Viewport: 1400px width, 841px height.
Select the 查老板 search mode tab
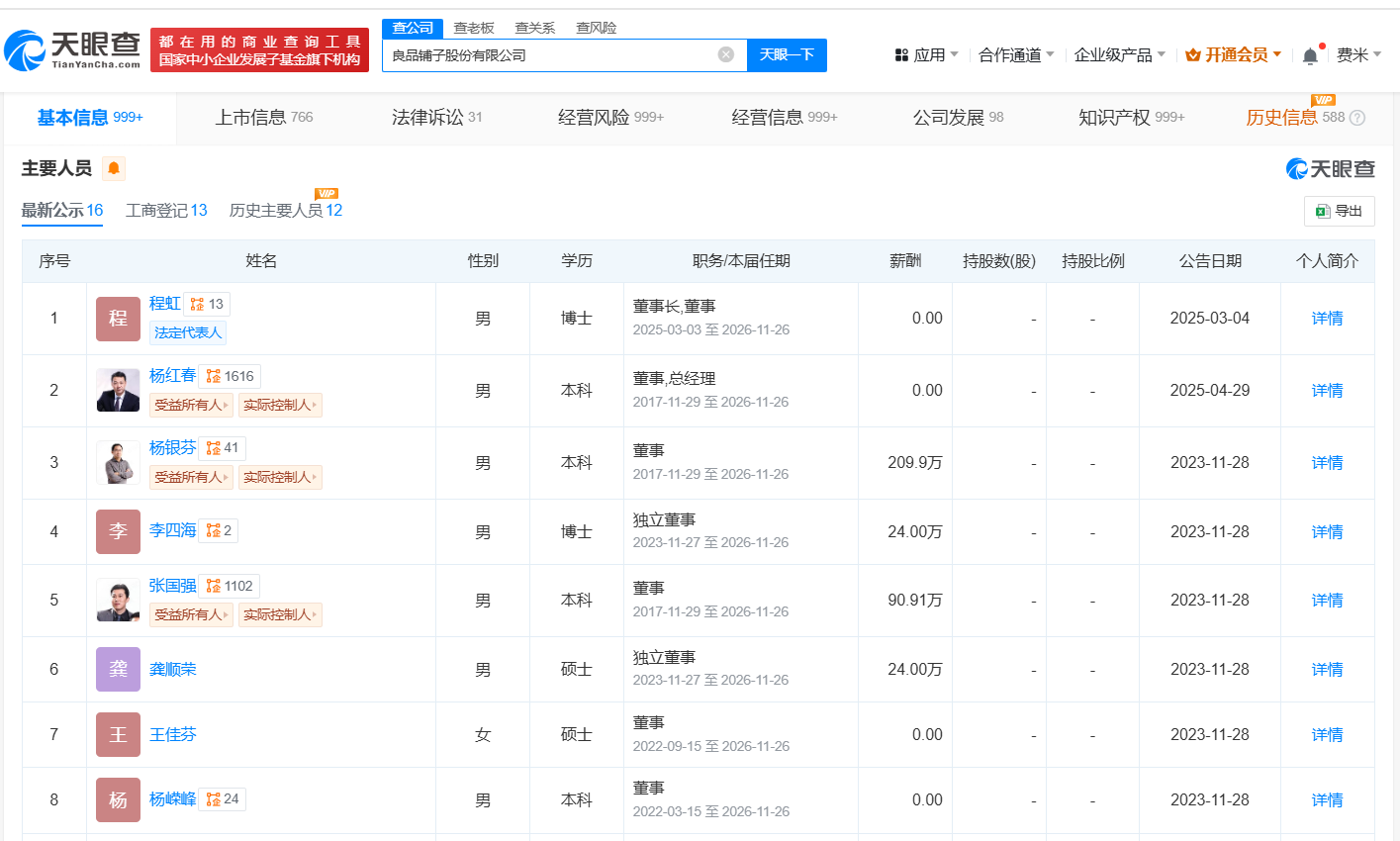473,28
